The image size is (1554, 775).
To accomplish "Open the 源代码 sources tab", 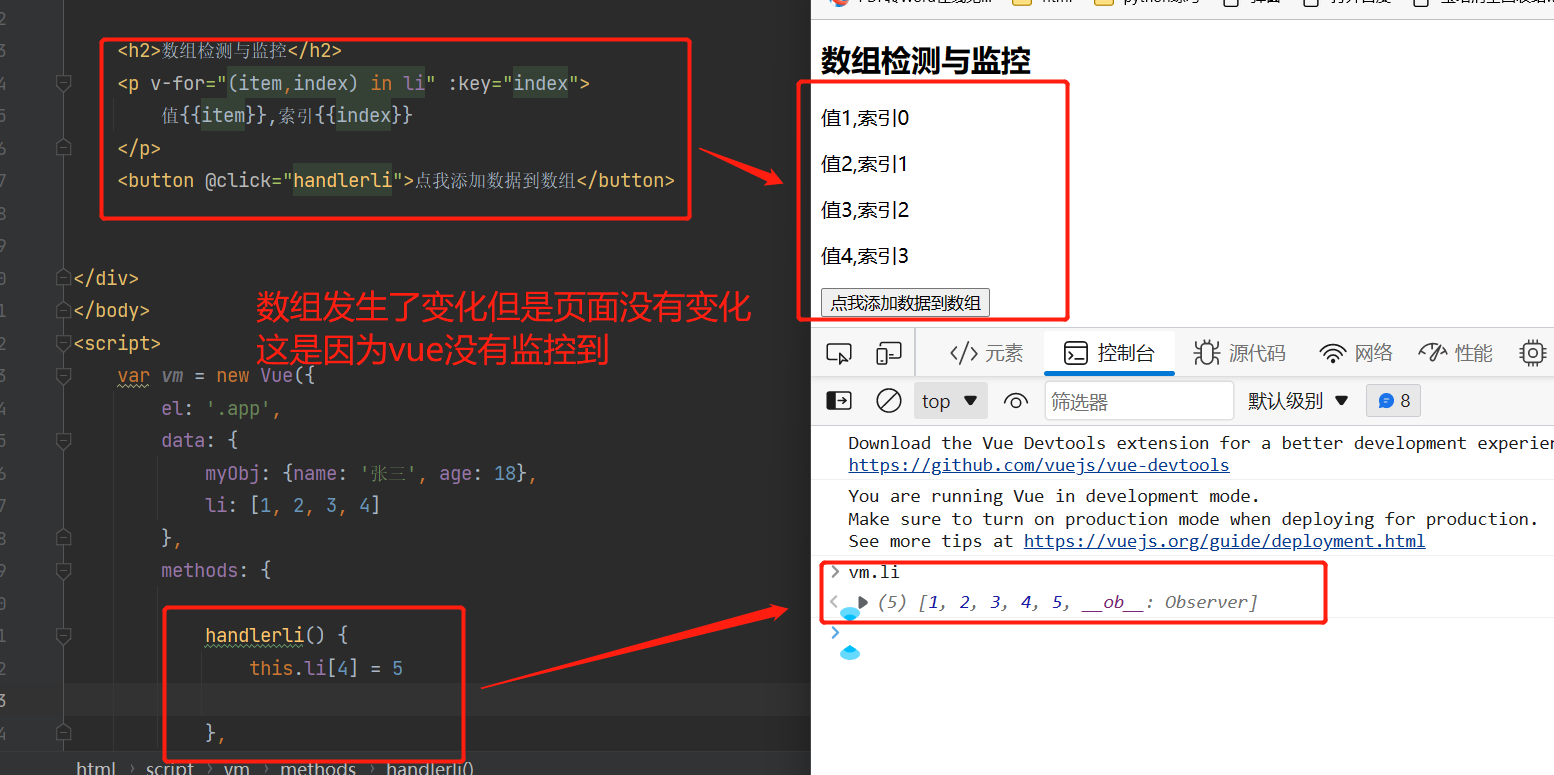I will [x=1239, y=353].
